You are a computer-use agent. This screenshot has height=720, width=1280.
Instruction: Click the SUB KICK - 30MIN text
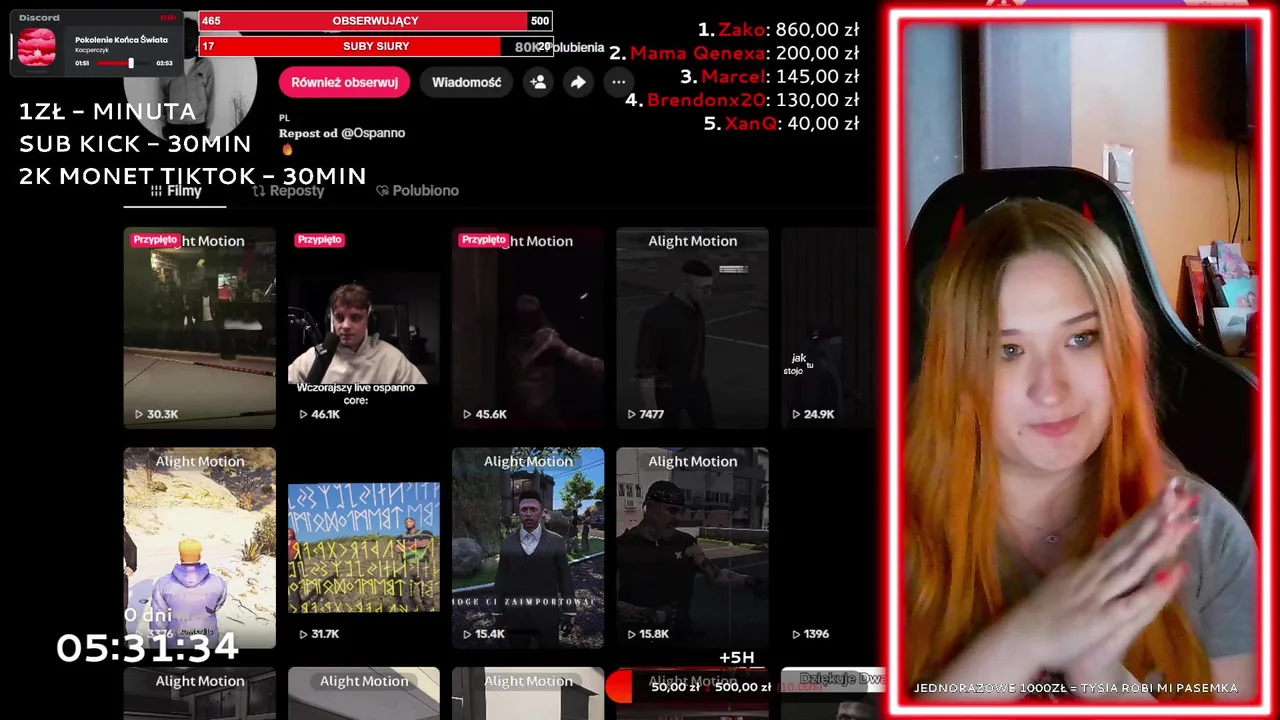point(135,143)
